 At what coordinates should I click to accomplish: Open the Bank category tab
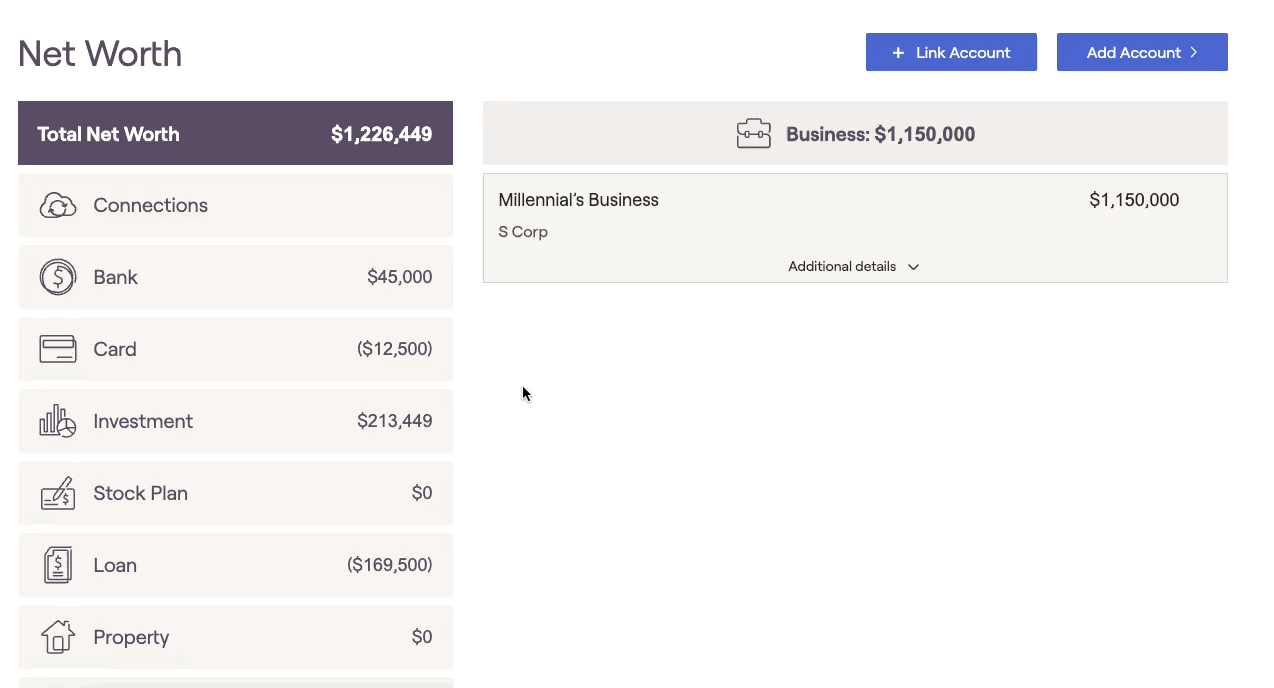[x=235, y=277]
